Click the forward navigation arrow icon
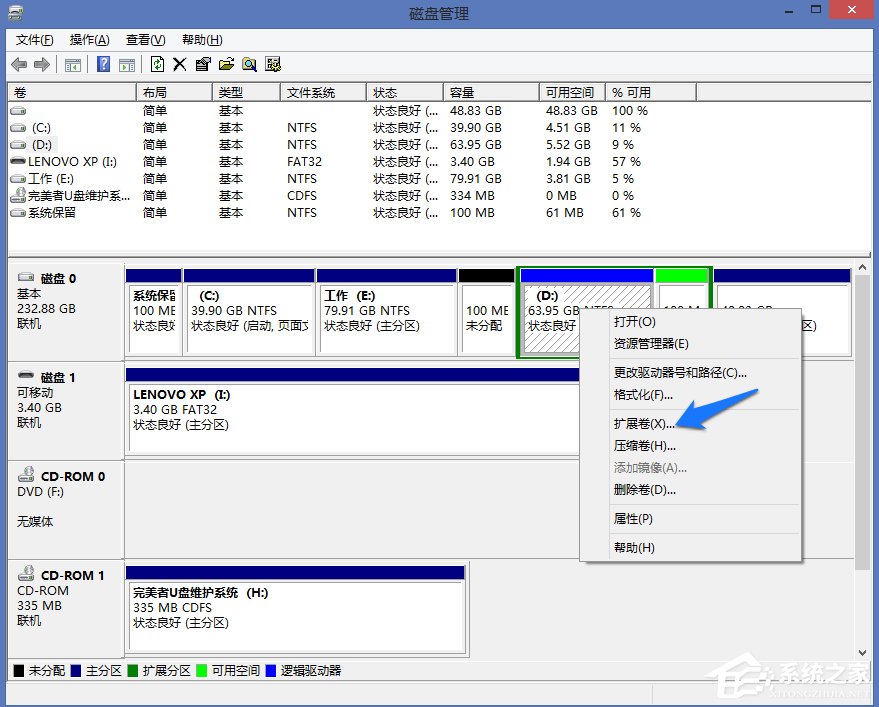This screenshot has width=879, height=707. tap(40, 64)
